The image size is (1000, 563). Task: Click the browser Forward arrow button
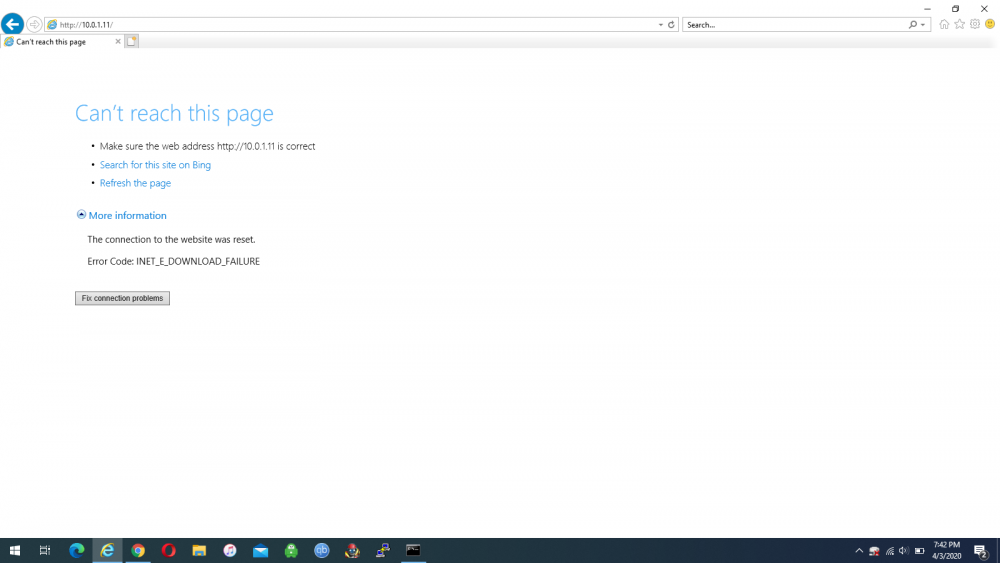[x=34, y=25]
